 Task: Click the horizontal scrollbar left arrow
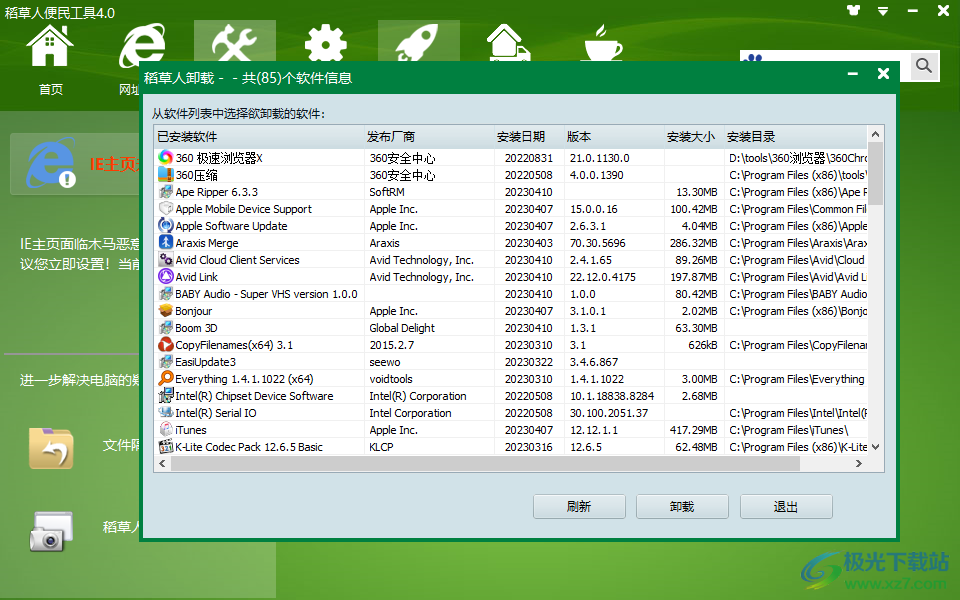[x=162, y=463]
